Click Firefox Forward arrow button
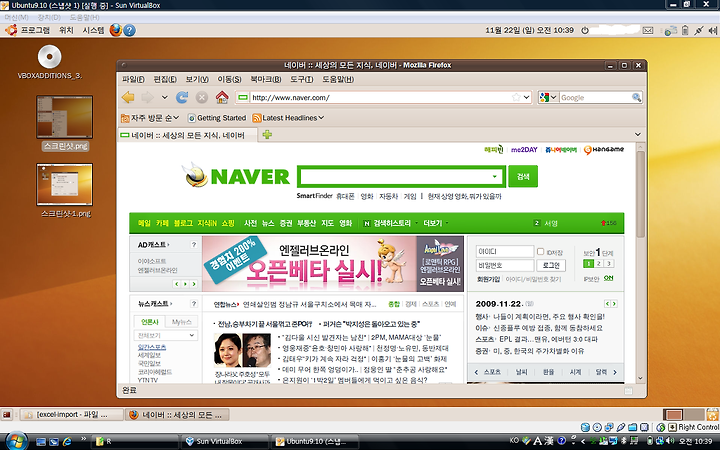The width and height of the screenshot is (720, 450). 147,97
